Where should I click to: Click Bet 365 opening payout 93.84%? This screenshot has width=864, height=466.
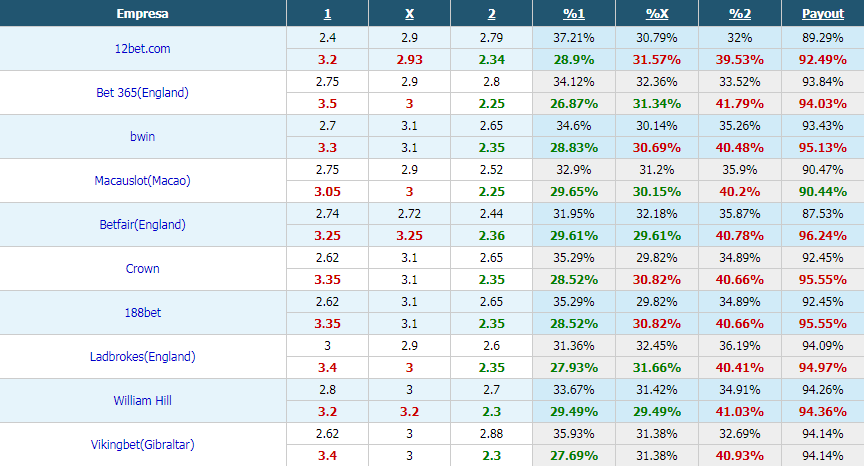(823, 82)
